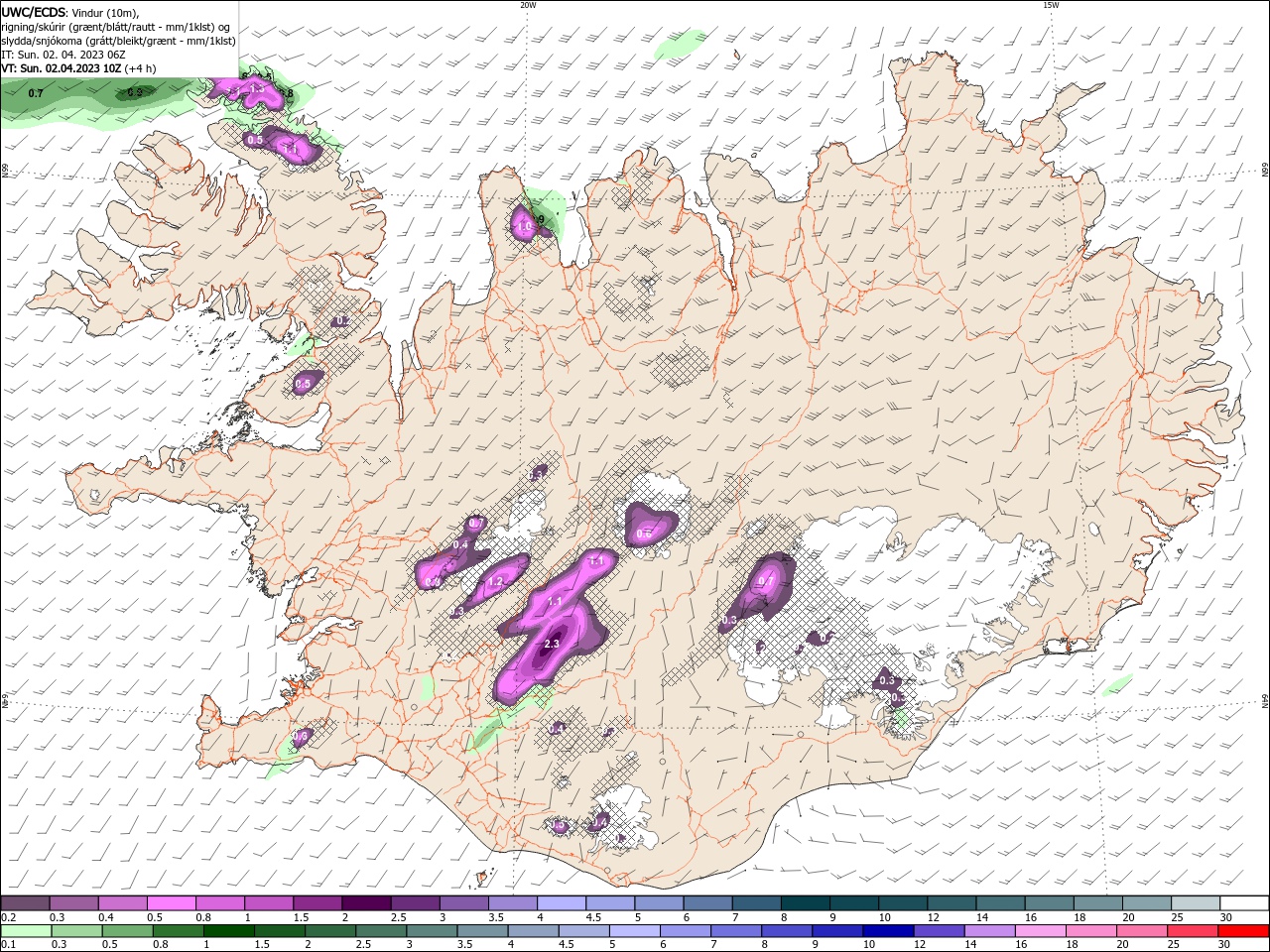This screenshot has width=1270, height=952.
Task: Pick the green lower swatch starting at 2
Action: coord(330,931)
